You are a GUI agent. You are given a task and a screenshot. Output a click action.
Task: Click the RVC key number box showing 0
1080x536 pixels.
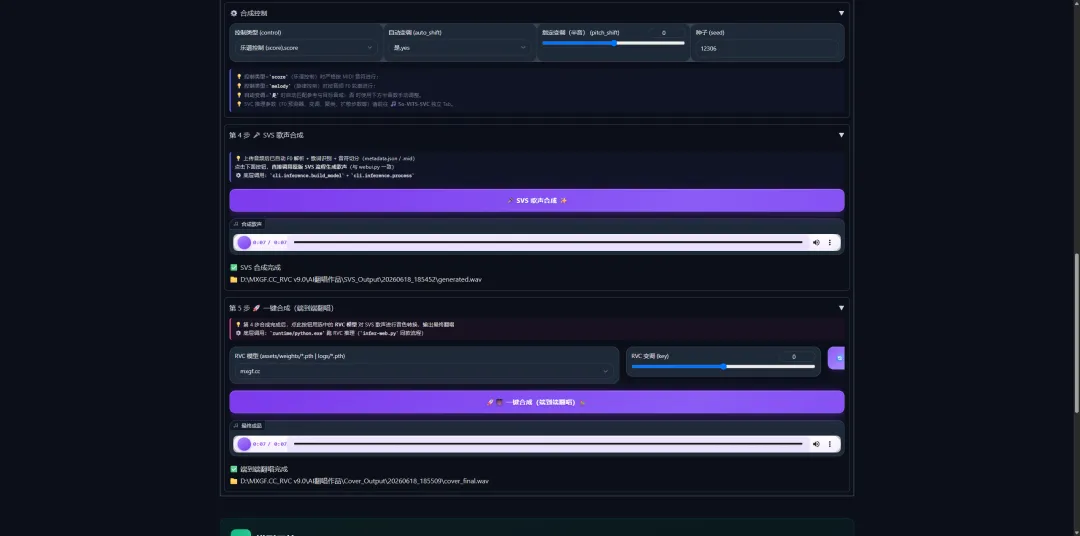pyautogui.click(x=796, y=356)
